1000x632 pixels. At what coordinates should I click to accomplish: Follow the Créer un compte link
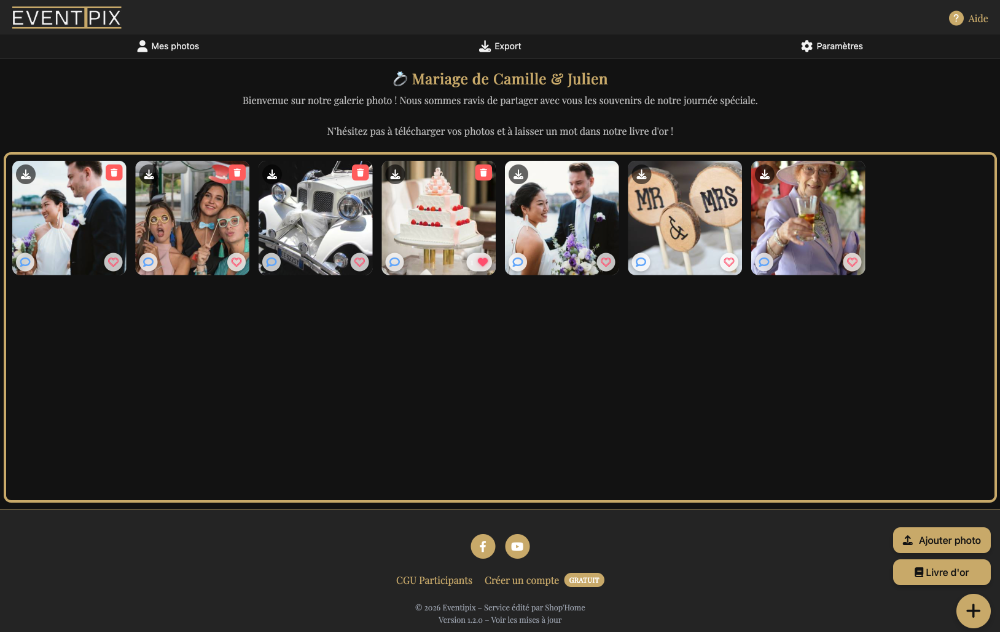tap(521, 580)
